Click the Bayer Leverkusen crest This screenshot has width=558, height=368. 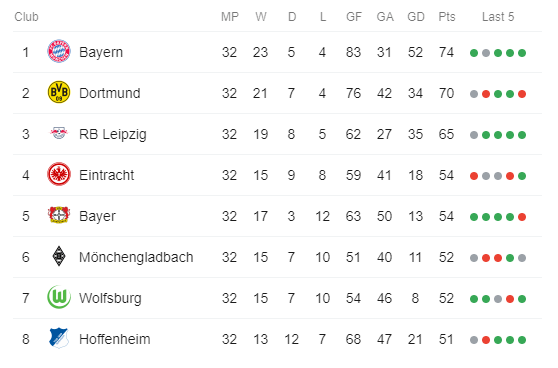point(59,215)
